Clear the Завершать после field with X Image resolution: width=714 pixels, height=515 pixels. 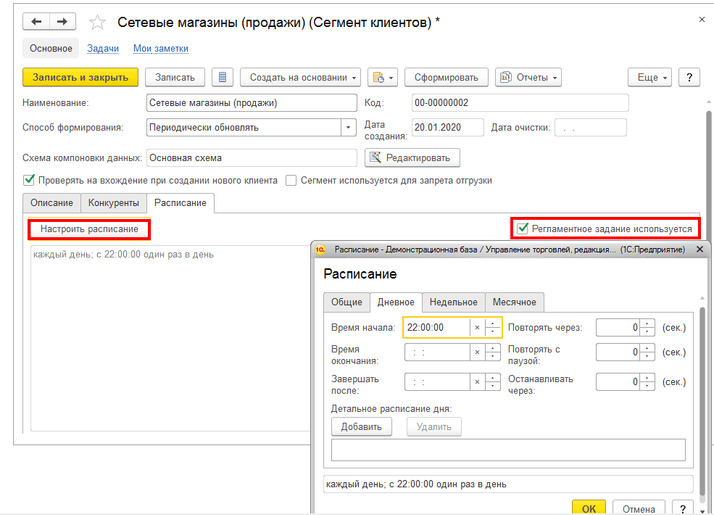[477, 382]
